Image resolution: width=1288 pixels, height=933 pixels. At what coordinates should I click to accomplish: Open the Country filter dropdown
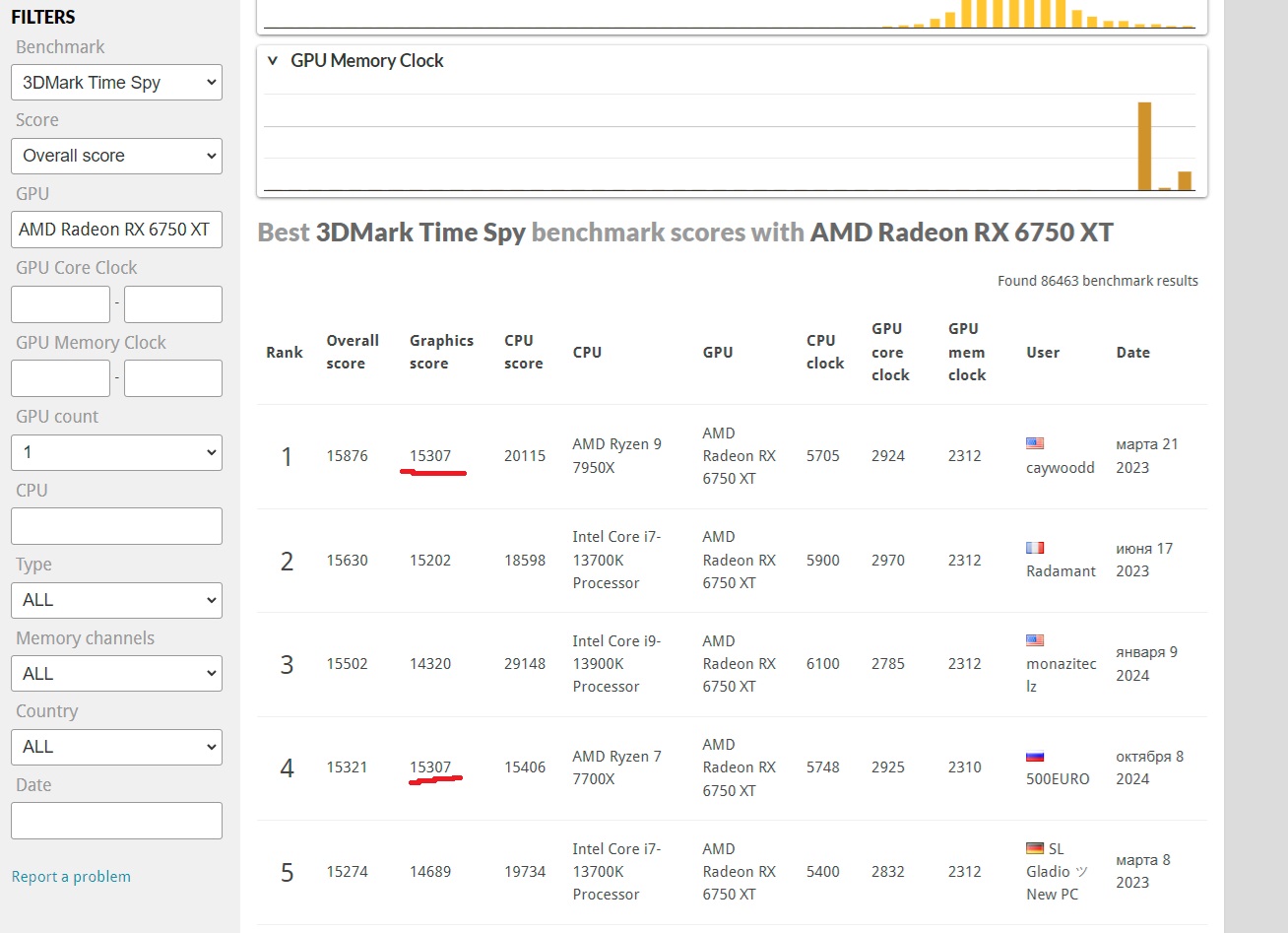coord(116,747)
